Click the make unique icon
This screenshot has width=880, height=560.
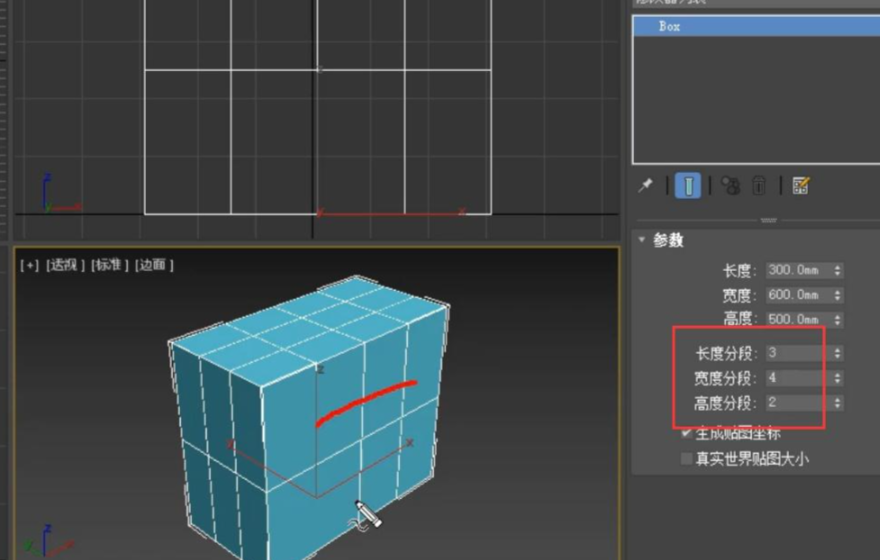click(730, 186)
